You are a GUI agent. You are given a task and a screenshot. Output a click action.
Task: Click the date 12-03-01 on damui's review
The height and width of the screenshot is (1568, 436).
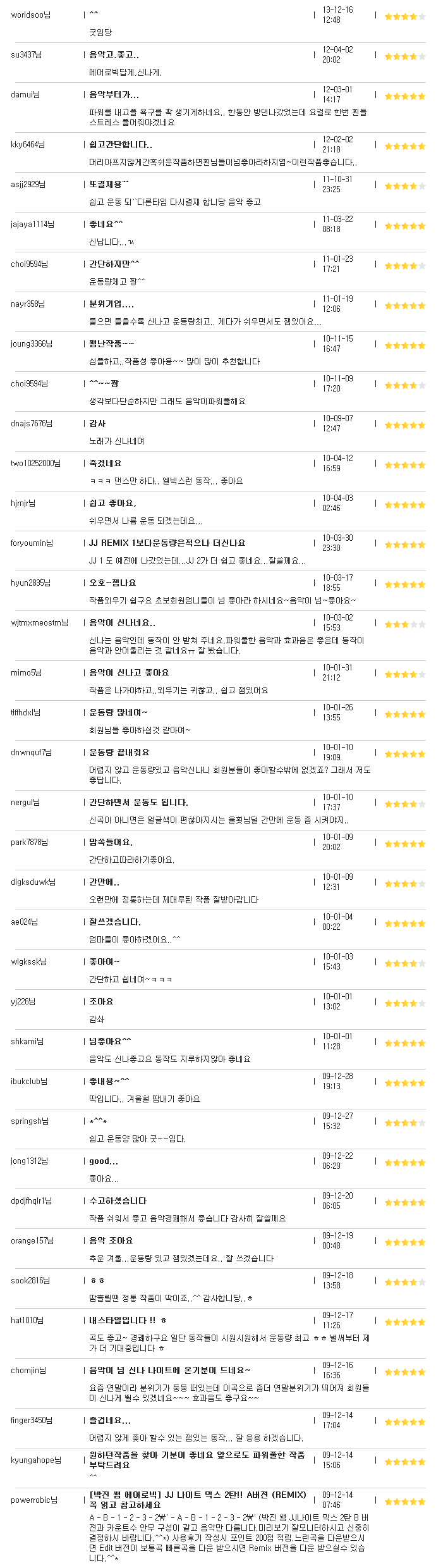click(x=337, y=90)
